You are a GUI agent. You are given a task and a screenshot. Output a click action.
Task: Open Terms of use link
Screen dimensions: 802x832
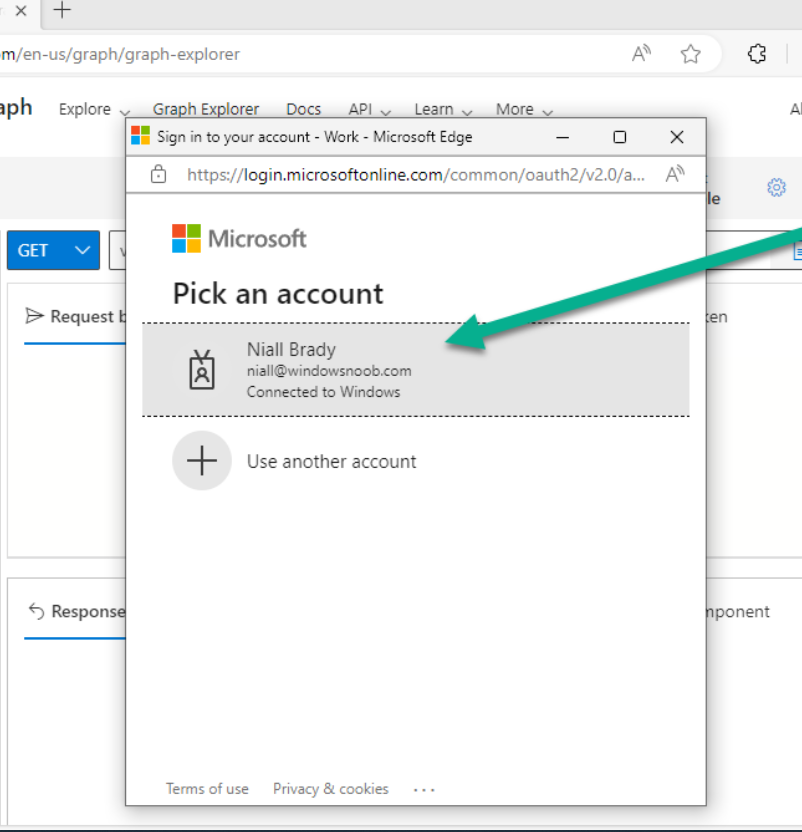[207, 788]
